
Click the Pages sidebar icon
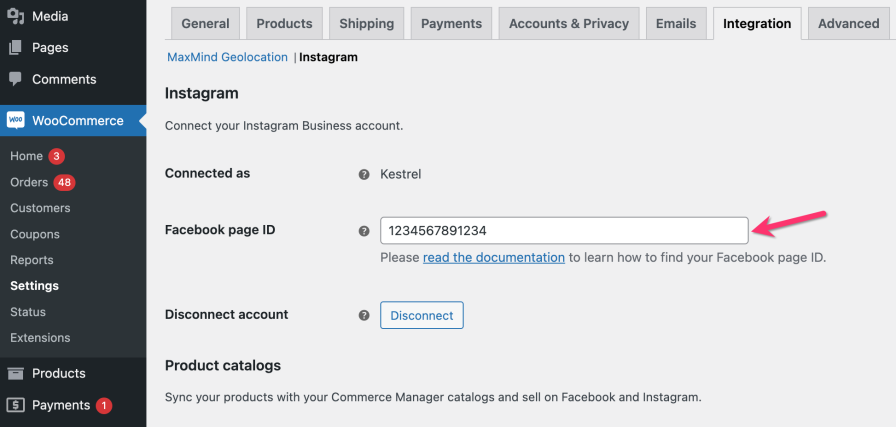[x=15, y=47]
